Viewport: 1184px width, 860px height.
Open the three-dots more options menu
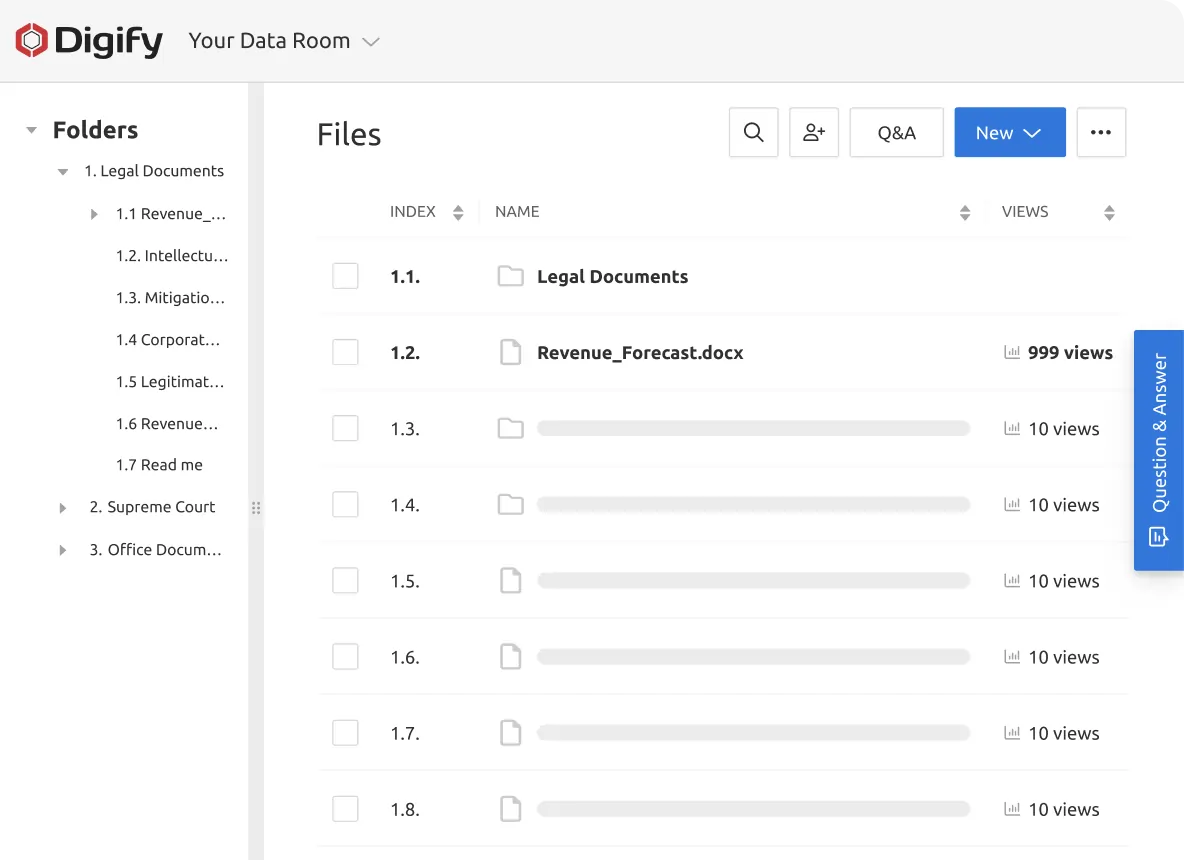point(1101,133)
